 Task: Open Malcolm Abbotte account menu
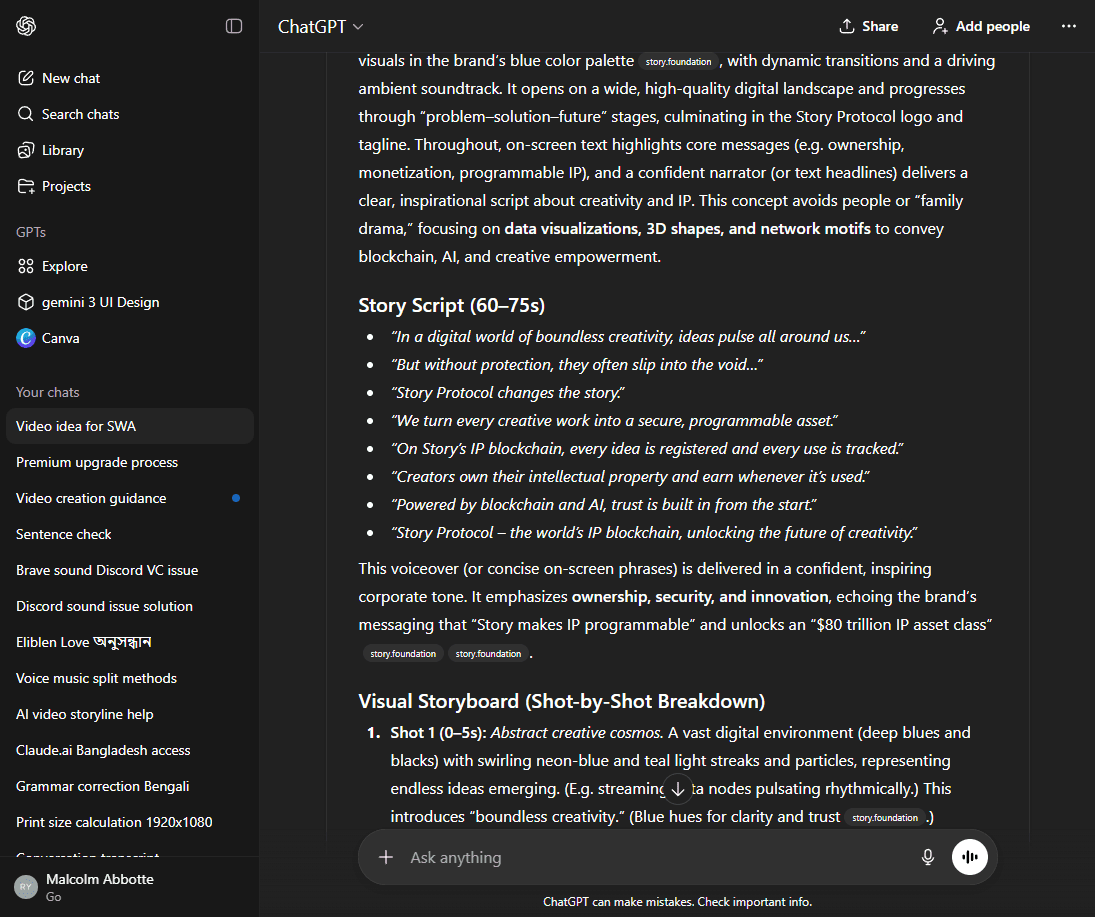tap(100, 887)
